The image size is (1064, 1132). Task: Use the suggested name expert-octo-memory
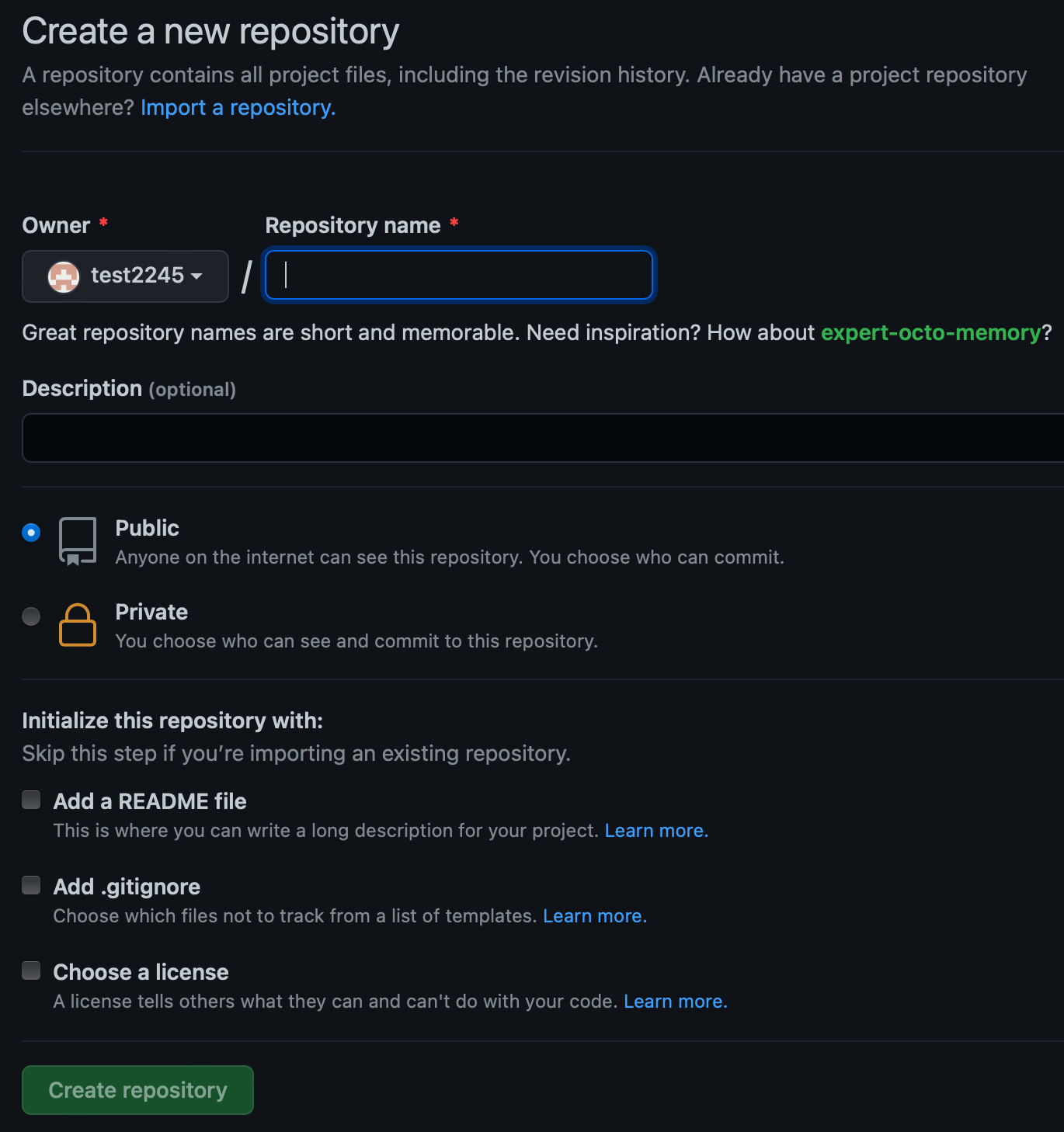pos(930,332)
